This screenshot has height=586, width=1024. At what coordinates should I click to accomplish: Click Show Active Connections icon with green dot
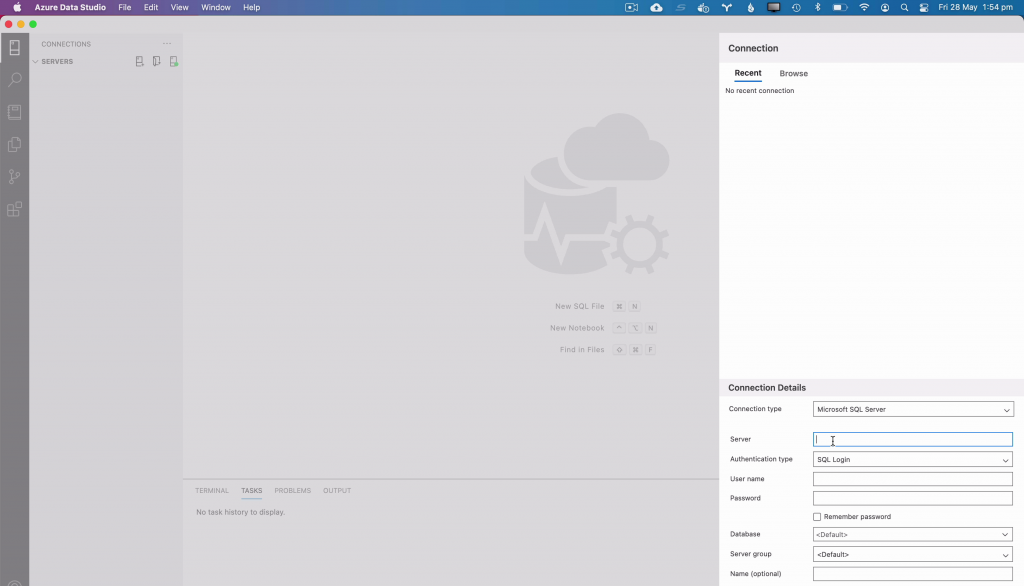pyautogui.click(x=173, y=62)
